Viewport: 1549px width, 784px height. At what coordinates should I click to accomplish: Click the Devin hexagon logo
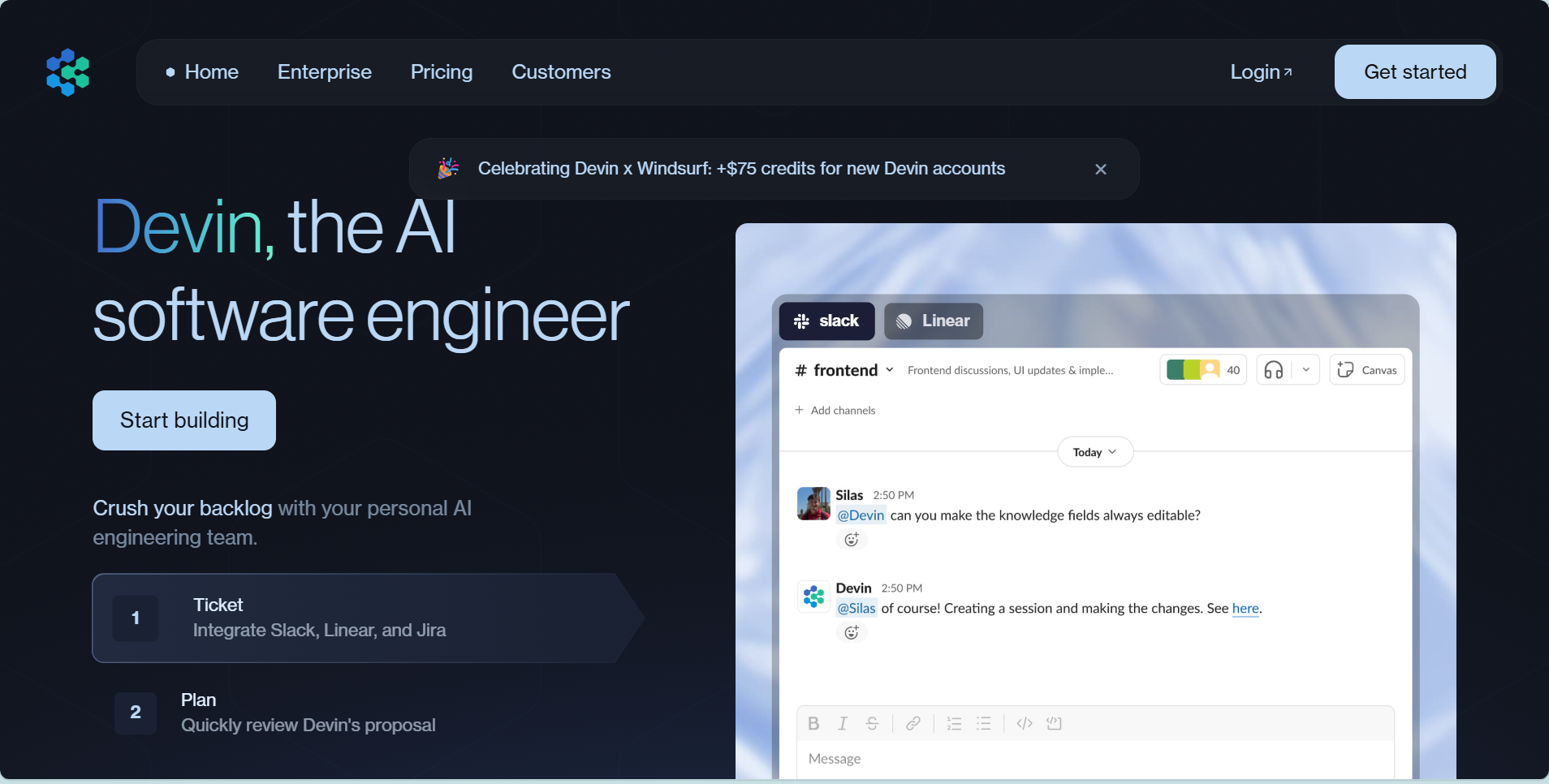pos(68,72)
